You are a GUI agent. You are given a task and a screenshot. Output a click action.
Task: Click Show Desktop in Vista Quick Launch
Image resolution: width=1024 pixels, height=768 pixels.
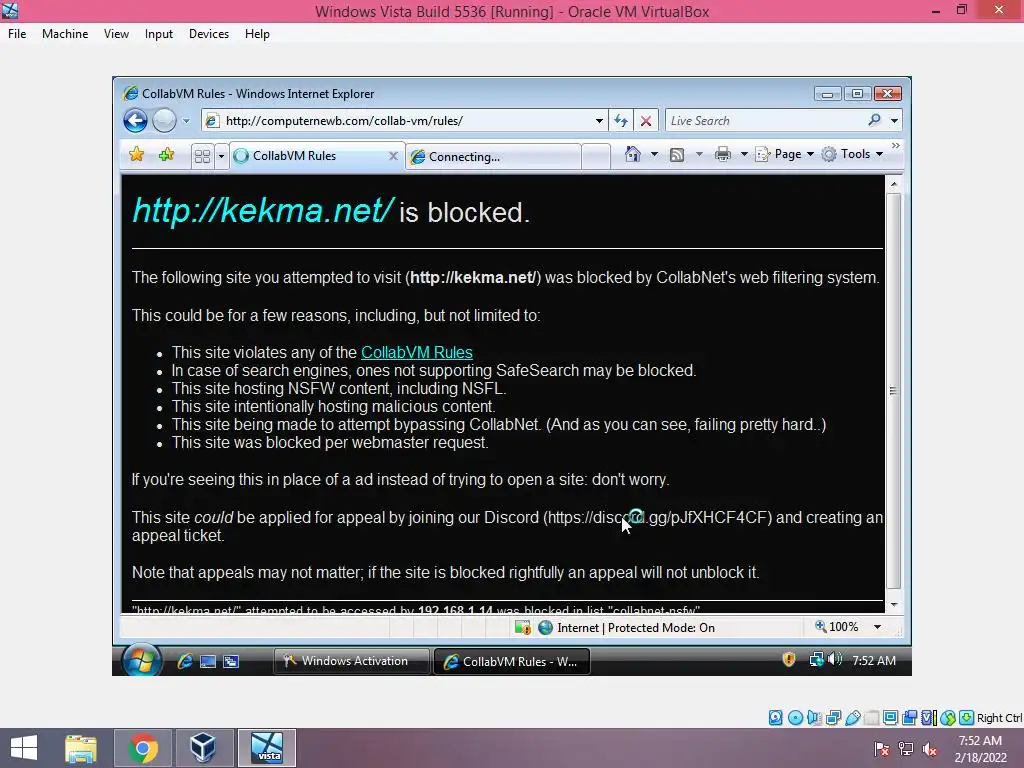click(x=208, y=662)
